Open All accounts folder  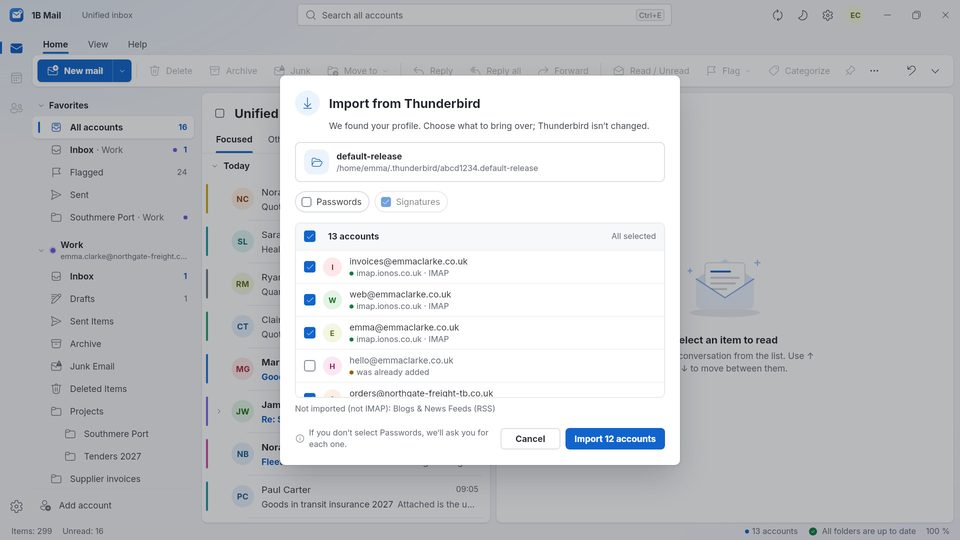(113, 127)
